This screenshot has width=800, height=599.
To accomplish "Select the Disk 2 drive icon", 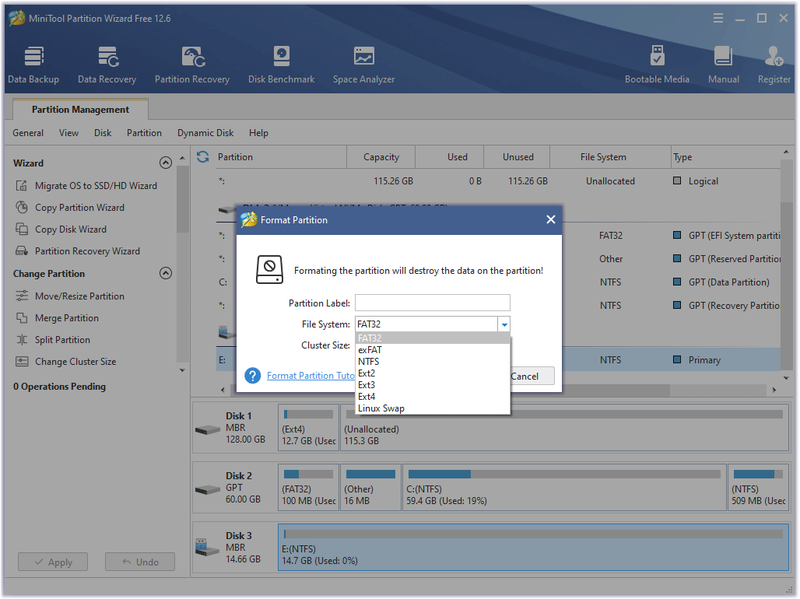I will (207, 490).
